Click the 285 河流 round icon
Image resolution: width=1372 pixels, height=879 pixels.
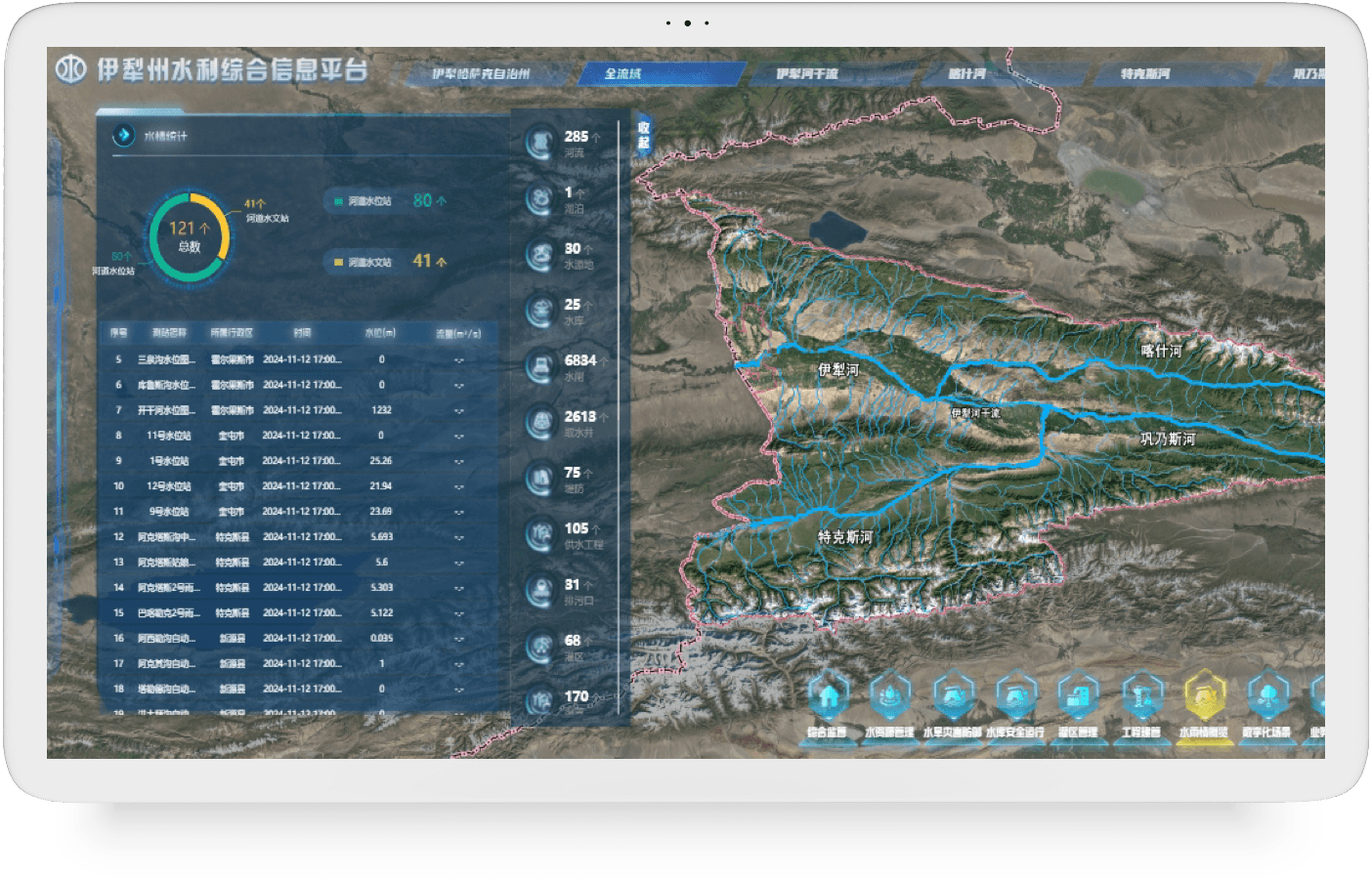pyautogui.click(x=539, y=143)
